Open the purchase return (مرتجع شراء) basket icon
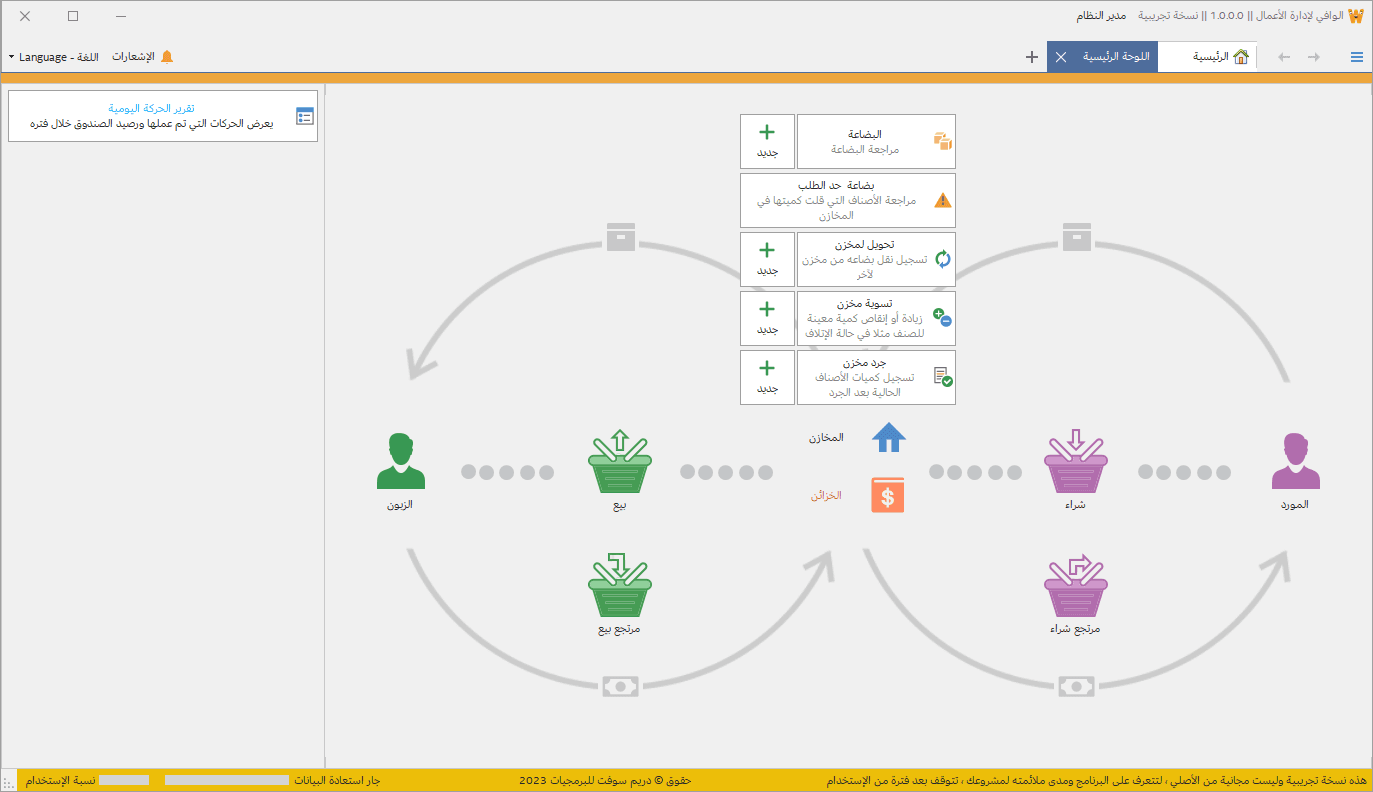The width and height of the screenshot is (1373, 792). click(x=1076, y=586)
